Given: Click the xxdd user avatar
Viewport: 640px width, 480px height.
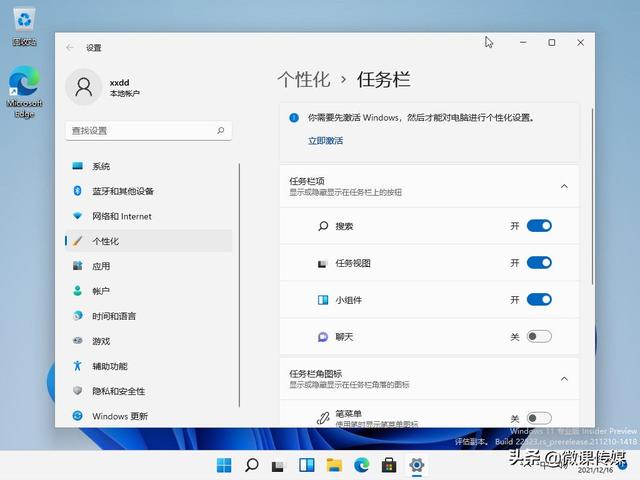Looking at the screenshot, I should pos(84,87).
